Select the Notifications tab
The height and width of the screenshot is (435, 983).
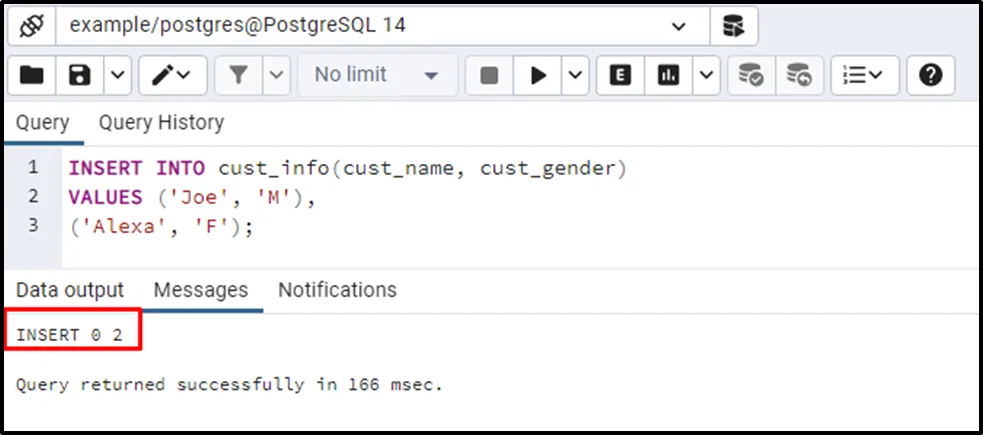point(337,290)
